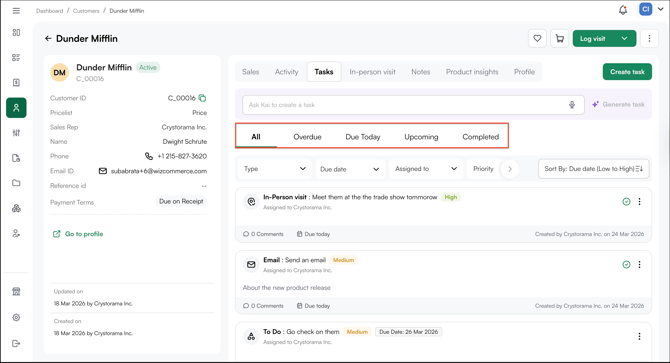Screen dimensions: 670x363
Task: Open kebab menu for Email task
Action: coord(639,265)
